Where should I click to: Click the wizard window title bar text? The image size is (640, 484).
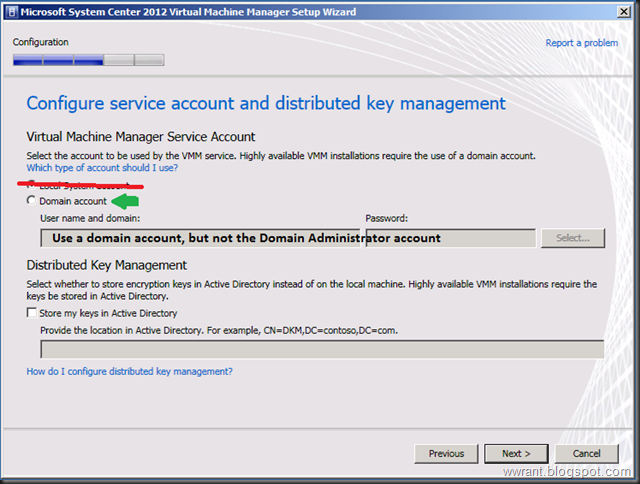(190, 11)
